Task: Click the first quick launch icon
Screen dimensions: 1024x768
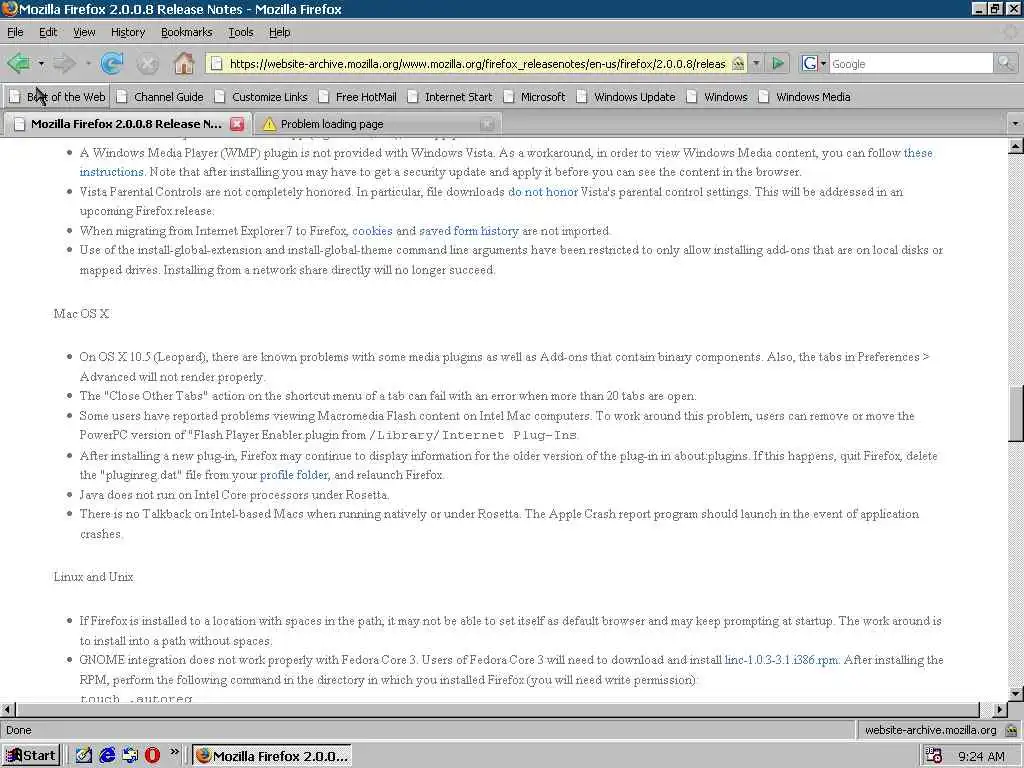Action: click(84, 756)
